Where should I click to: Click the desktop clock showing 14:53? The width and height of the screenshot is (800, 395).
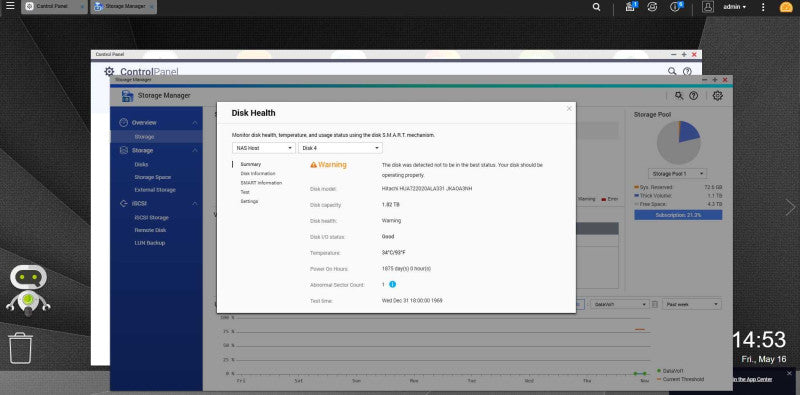760,340
